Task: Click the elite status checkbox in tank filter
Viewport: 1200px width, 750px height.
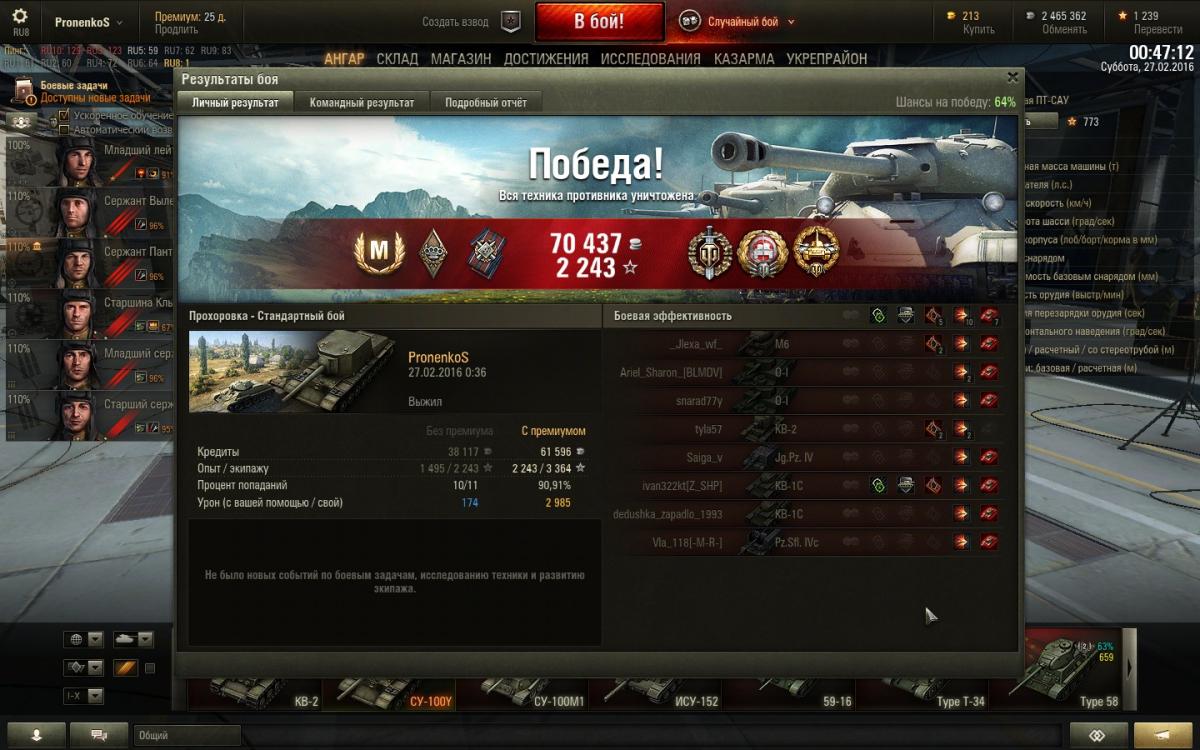Action: pyautogui.click(x=150, y=668)
